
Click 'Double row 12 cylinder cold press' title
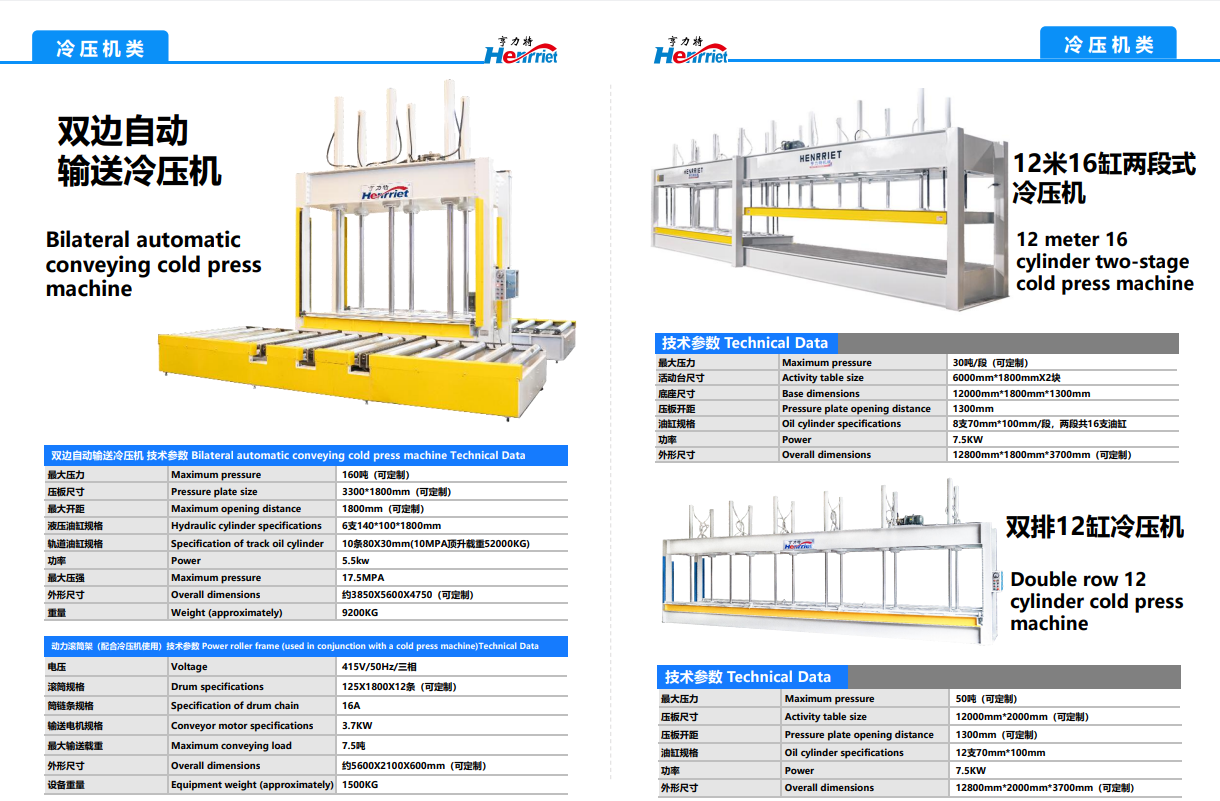(x=1096, y=601)
